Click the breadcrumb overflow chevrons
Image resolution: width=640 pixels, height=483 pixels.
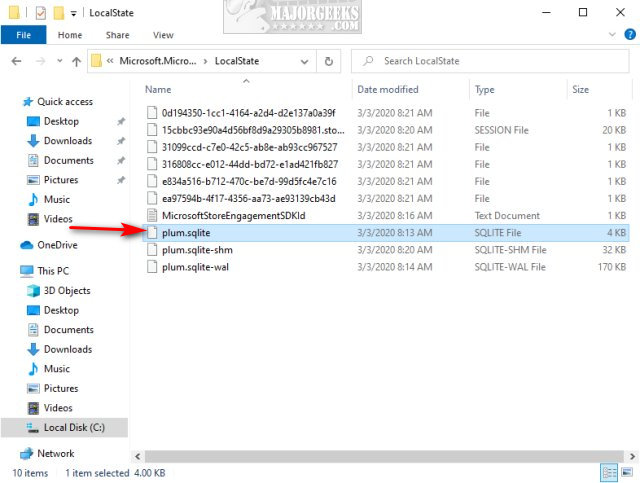(110, 61)
